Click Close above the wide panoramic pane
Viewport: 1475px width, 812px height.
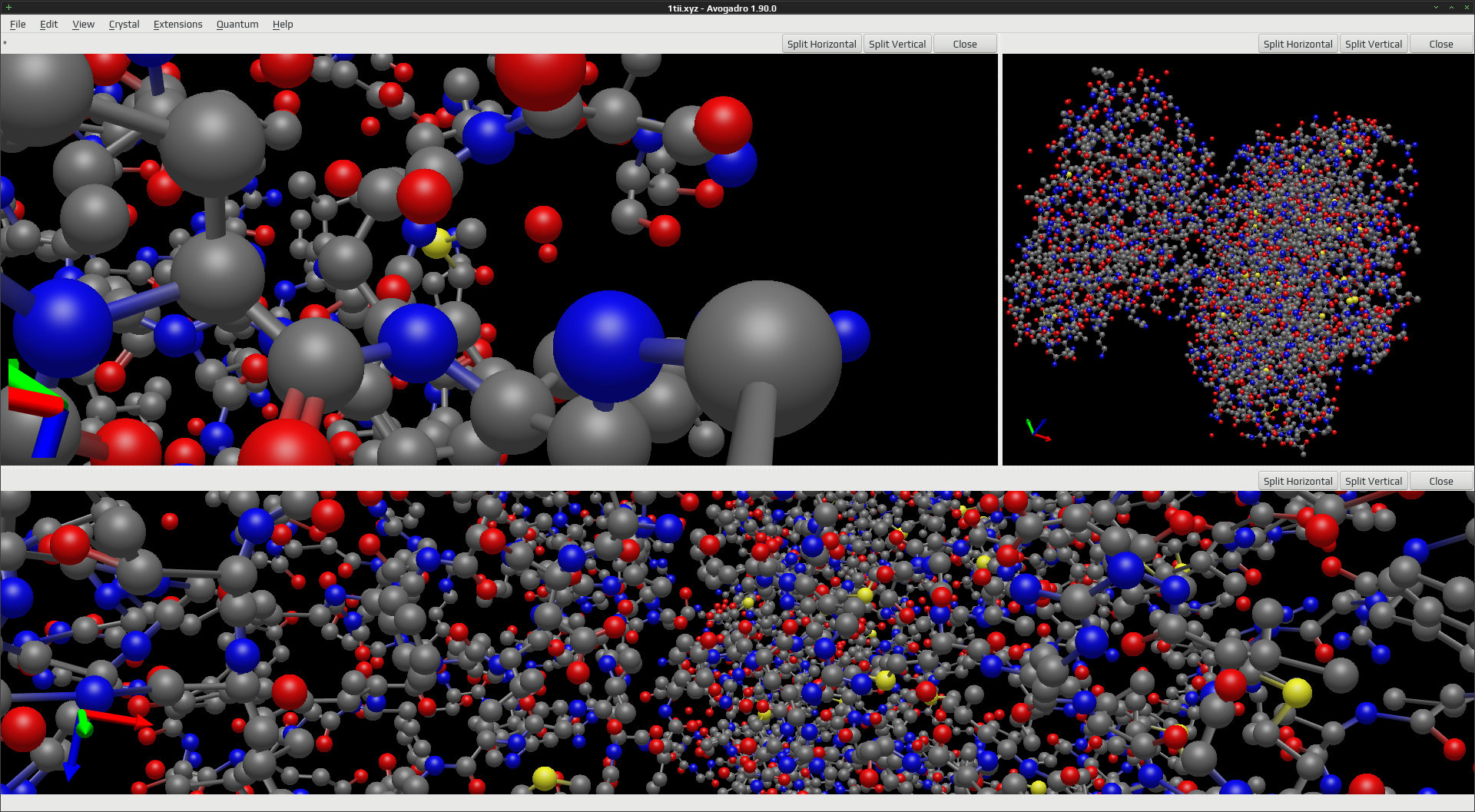click(1441, 481)
